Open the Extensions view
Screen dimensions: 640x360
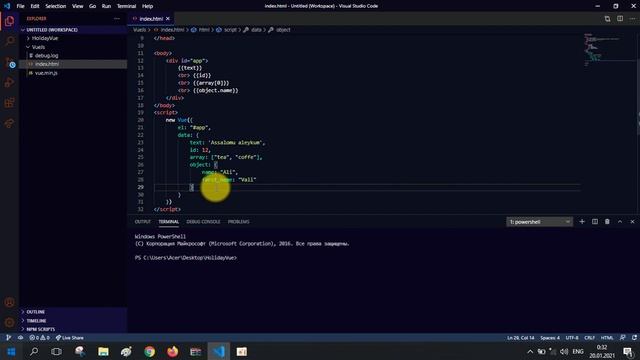[9, 103]
